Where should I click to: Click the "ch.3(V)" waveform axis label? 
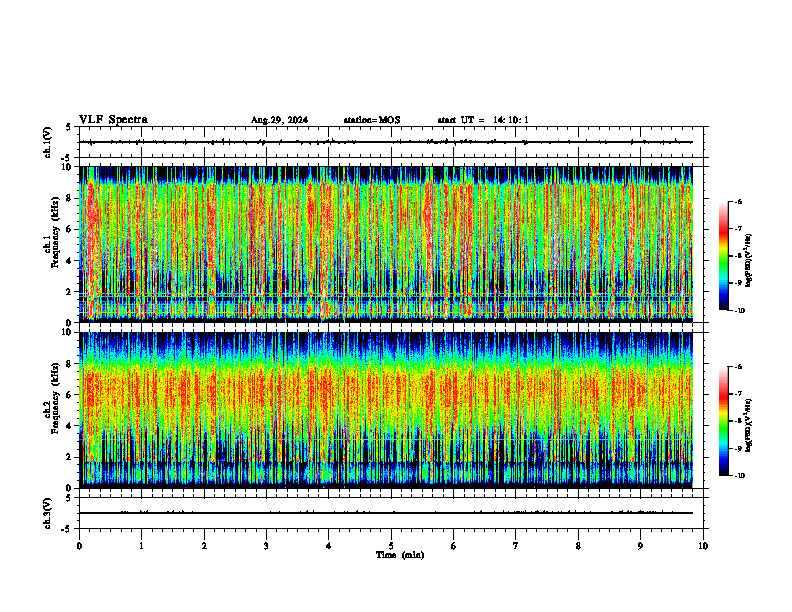pos(47,513)
